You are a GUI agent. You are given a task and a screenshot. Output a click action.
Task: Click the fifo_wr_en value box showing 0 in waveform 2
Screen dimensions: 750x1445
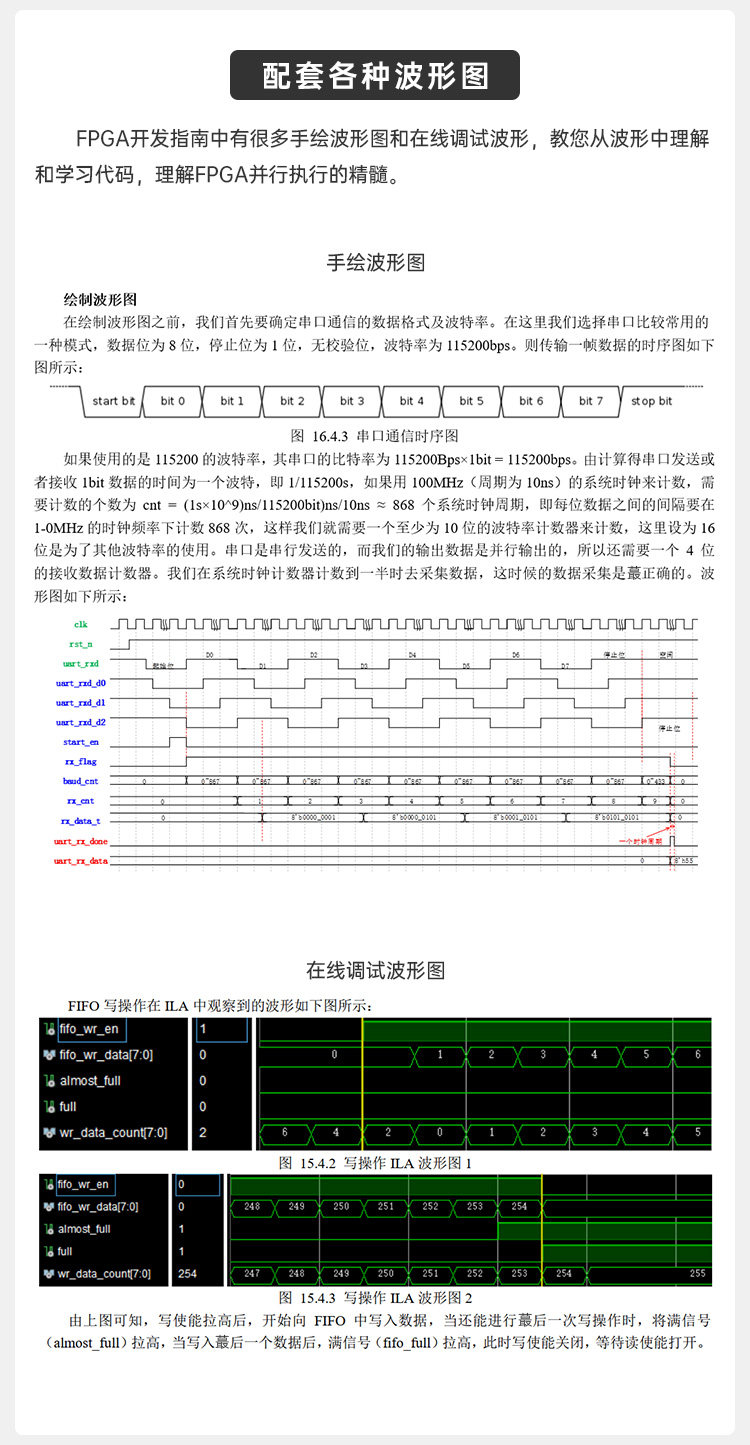click(x=197, y=1185)
